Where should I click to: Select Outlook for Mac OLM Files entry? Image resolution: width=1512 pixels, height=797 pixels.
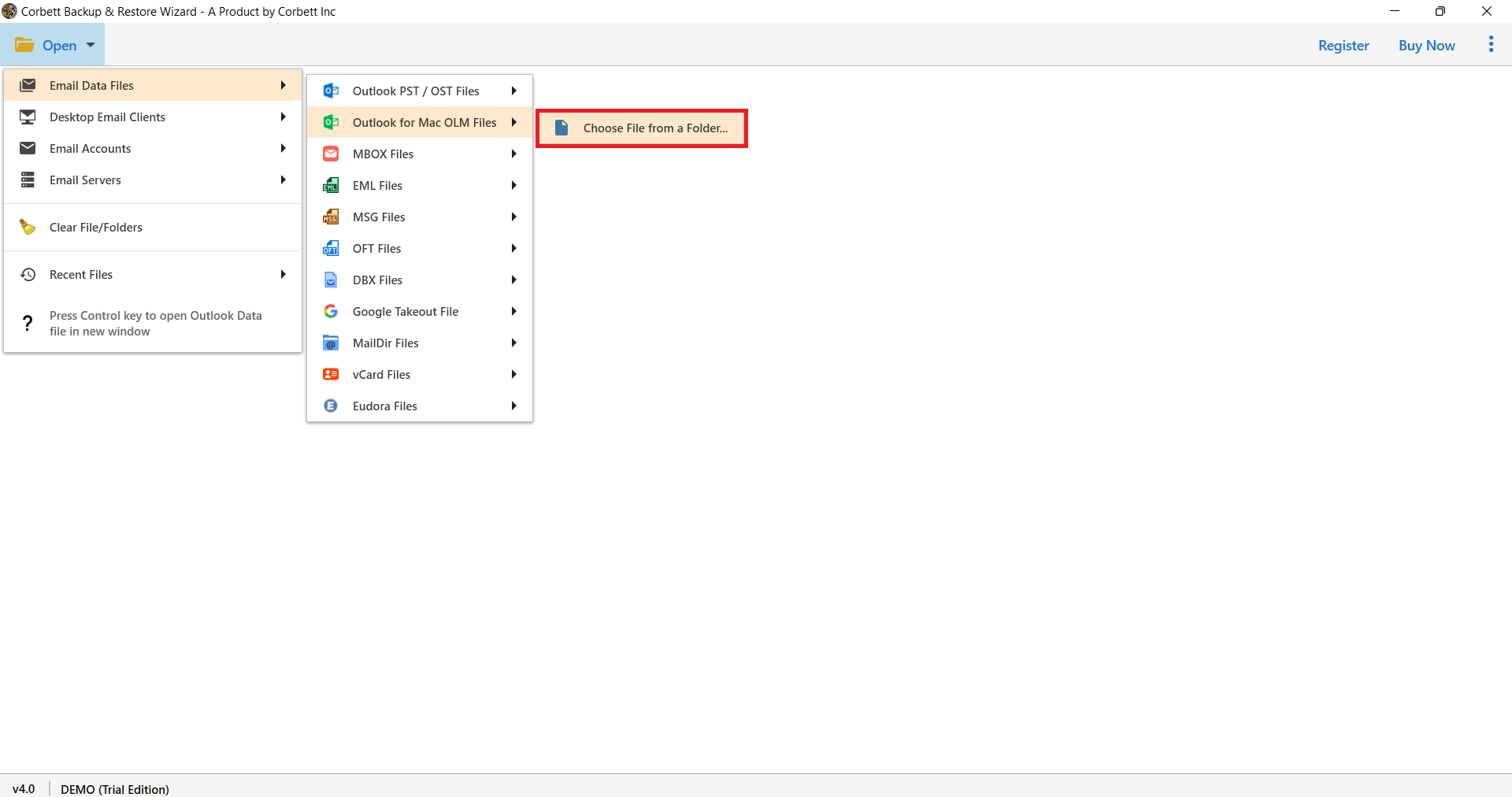(420, 122)
